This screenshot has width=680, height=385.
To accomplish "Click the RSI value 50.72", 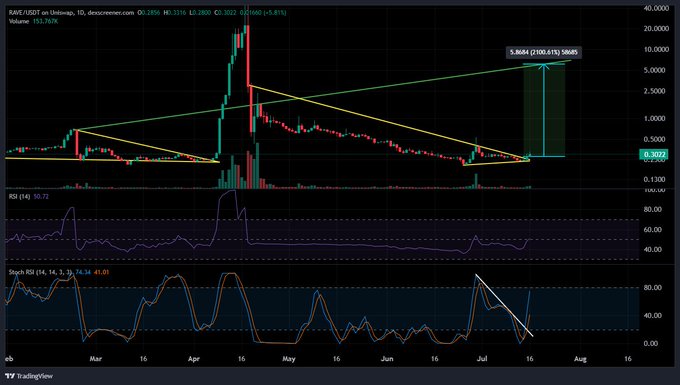I will (x=41, y=196).
